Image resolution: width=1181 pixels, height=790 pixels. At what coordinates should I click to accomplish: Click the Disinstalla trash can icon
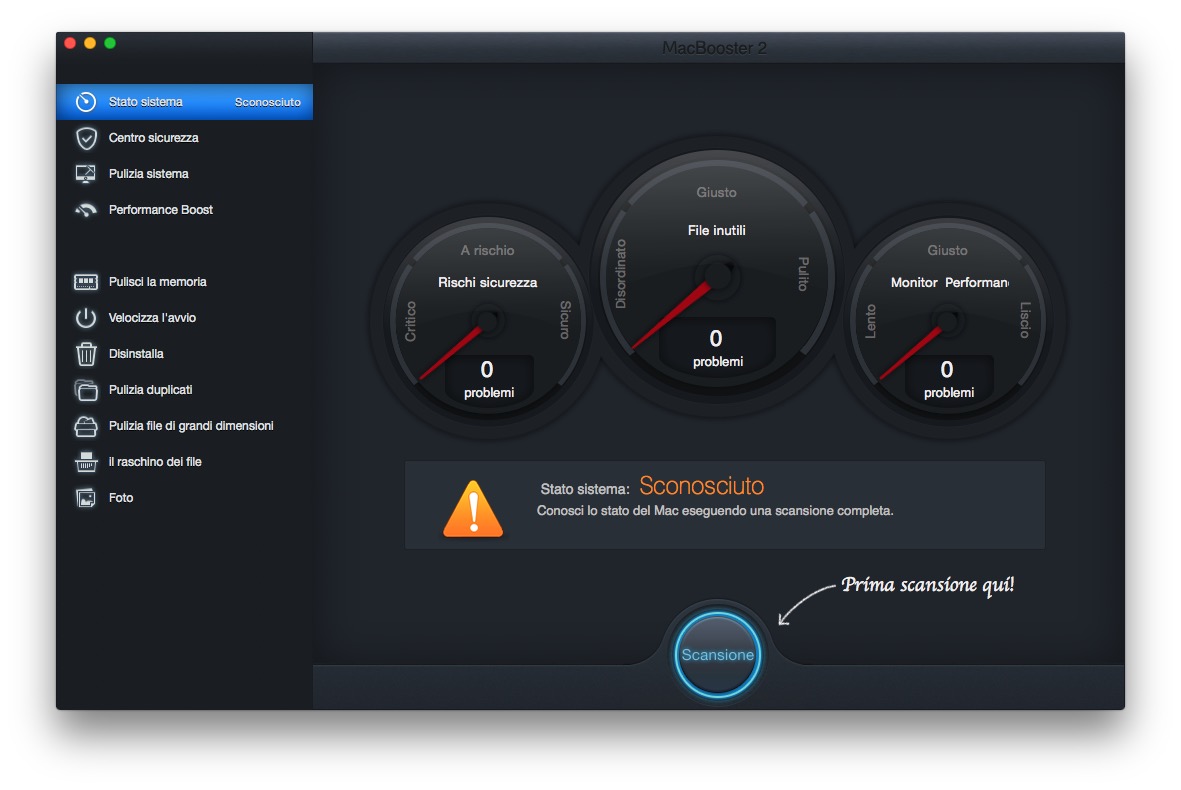tap(86, 353)
